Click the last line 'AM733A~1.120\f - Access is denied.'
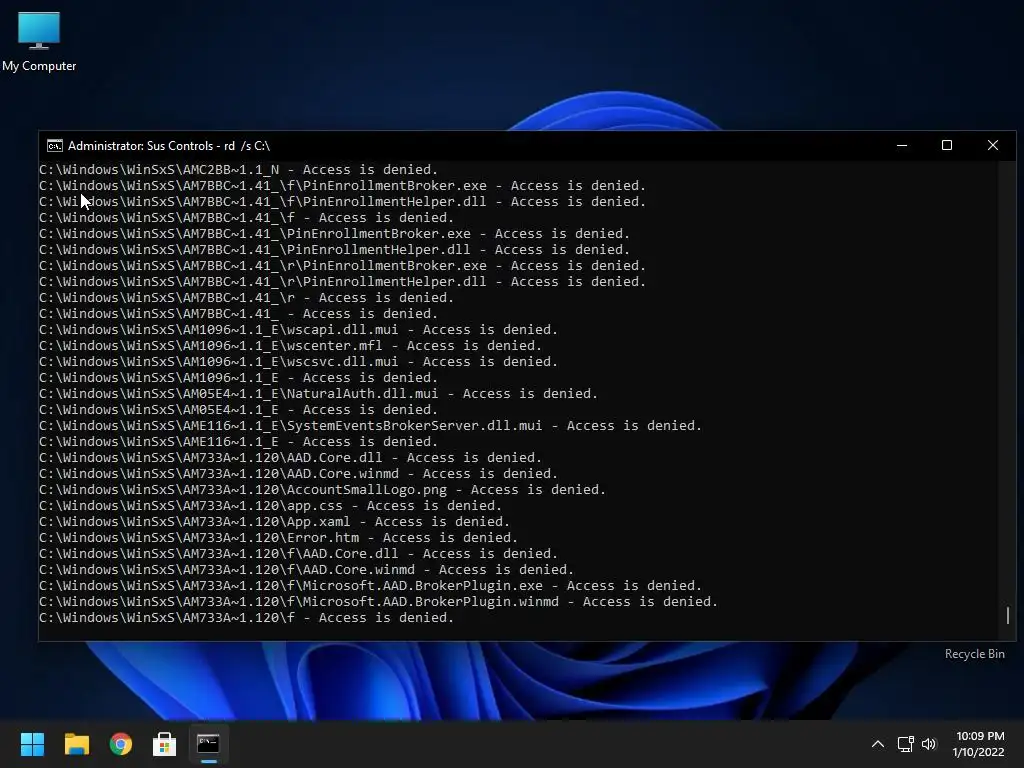Viewport: 1024px width, 768px height. (246, 618)
